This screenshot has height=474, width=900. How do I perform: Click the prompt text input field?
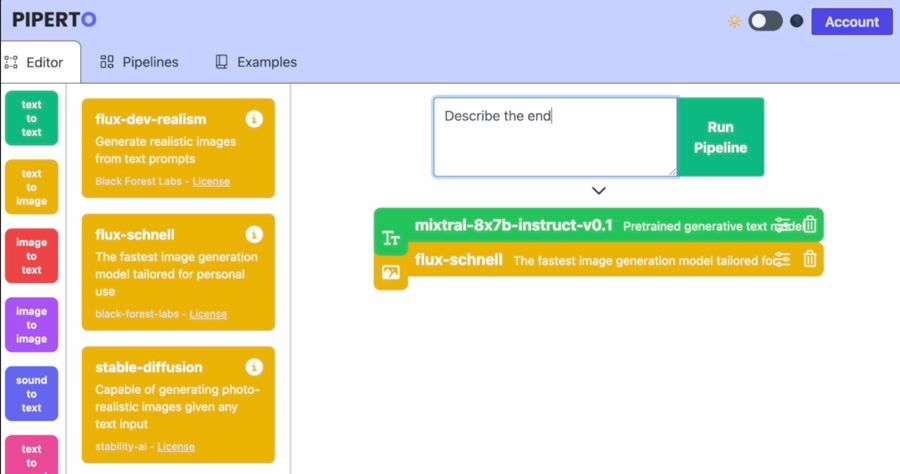tap(555, 137)
